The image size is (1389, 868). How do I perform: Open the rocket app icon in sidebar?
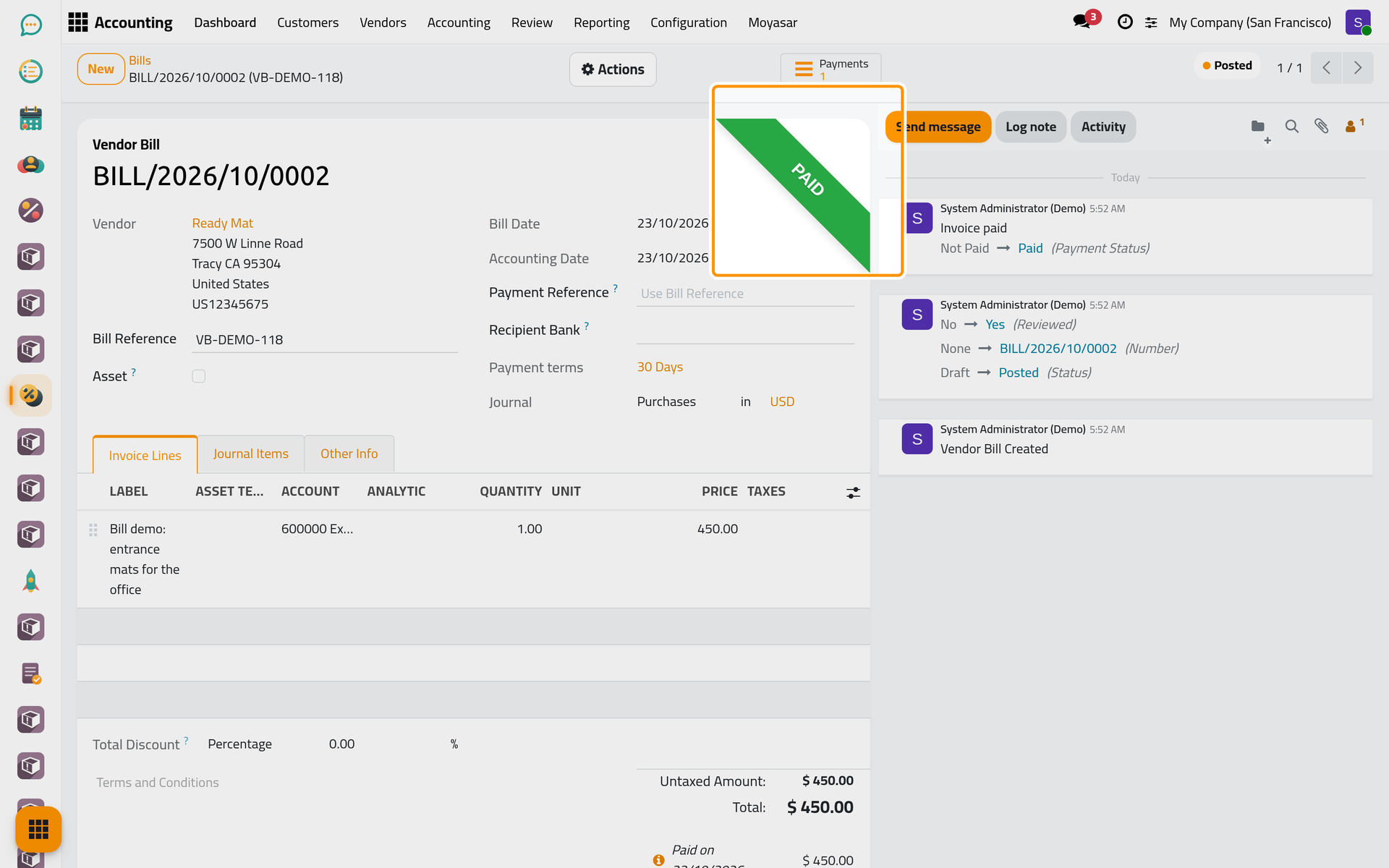pos(30,581)
